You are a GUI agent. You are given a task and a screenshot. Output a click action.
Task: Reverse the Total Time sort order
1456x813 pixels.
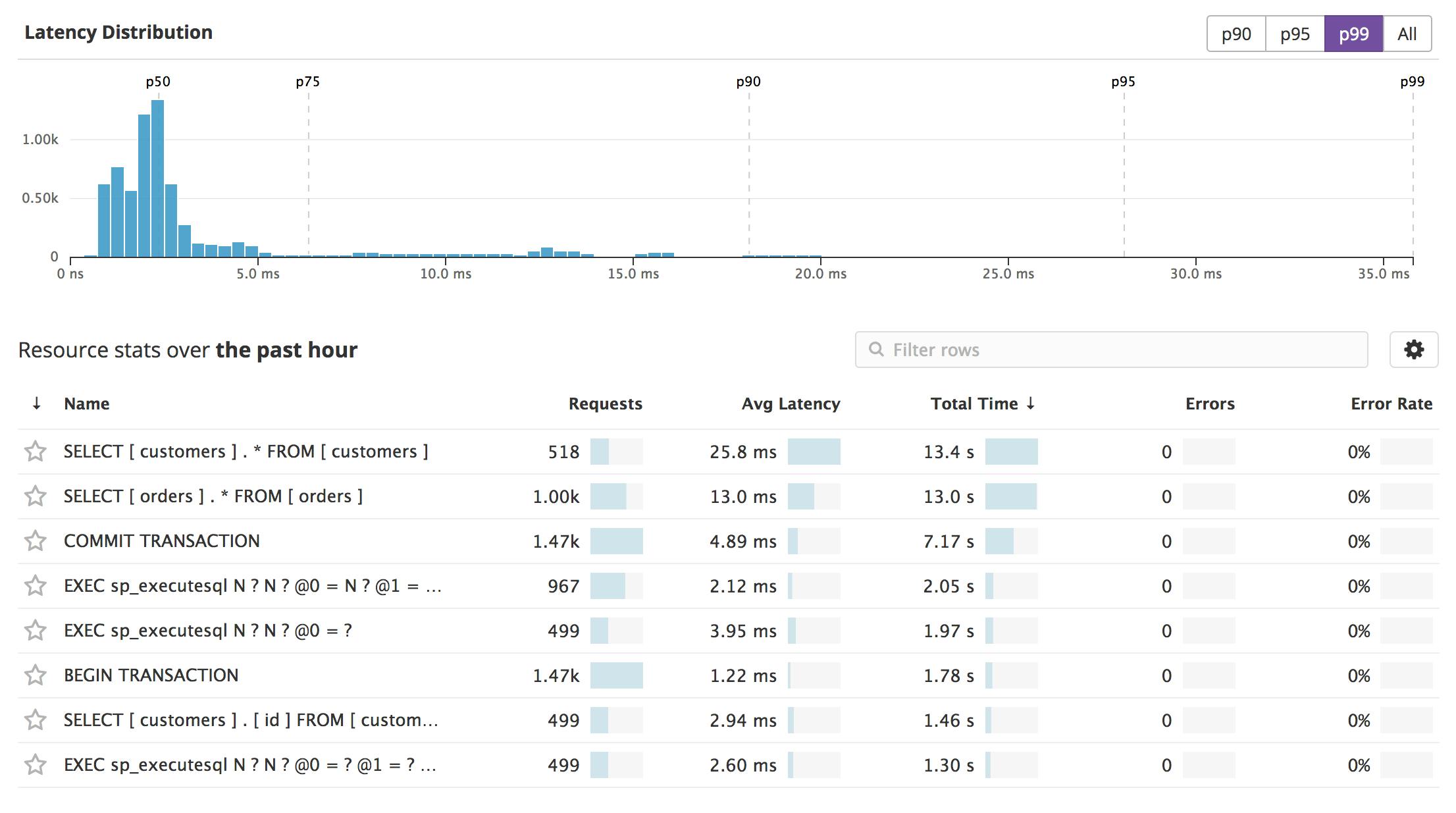(x=1031, y=403)
